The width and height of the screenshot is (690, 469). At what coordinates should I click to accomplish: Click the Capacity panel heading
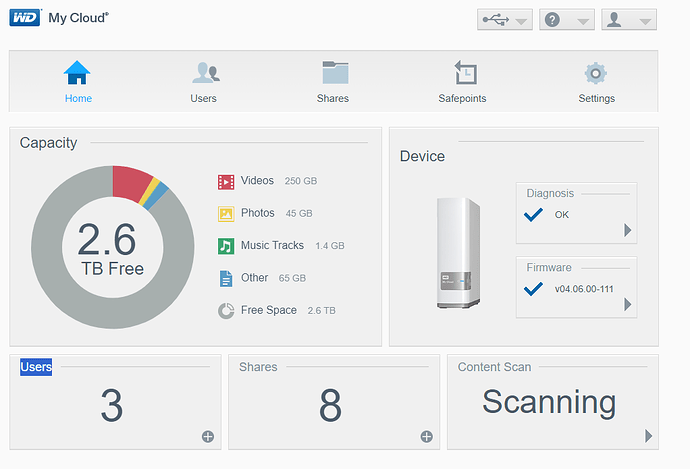[48, 143]
